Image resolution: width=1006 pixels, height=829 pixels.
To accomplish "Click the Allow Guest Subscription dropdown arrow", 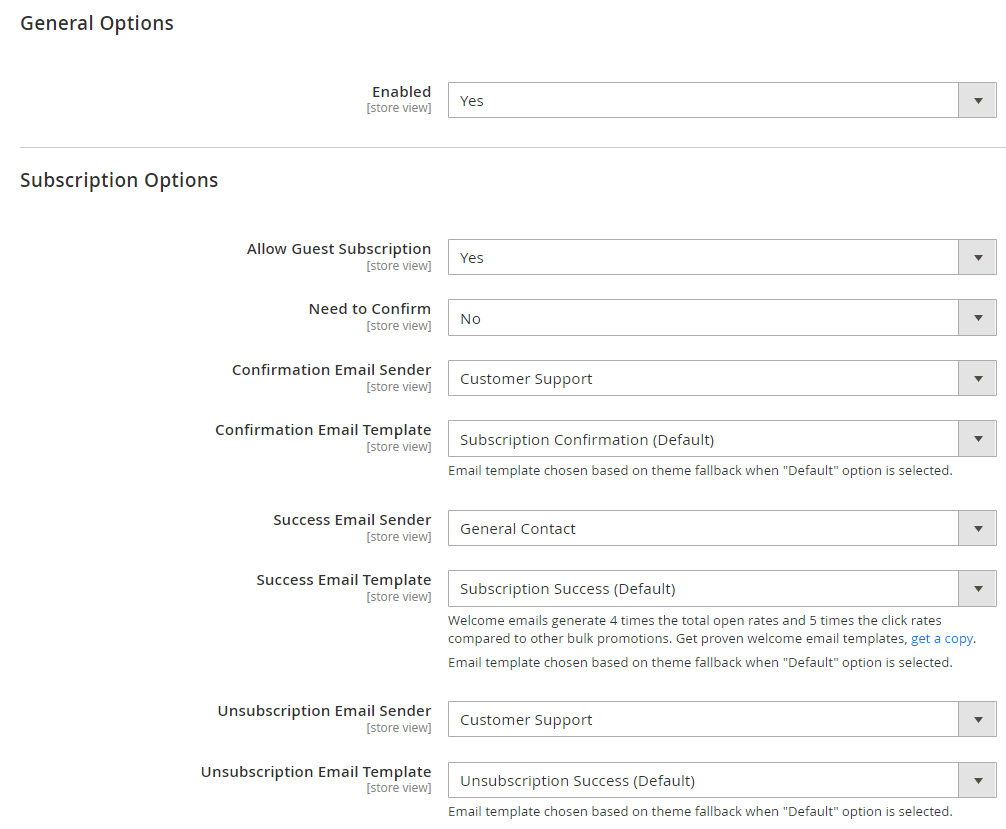I will coord(977,257).
